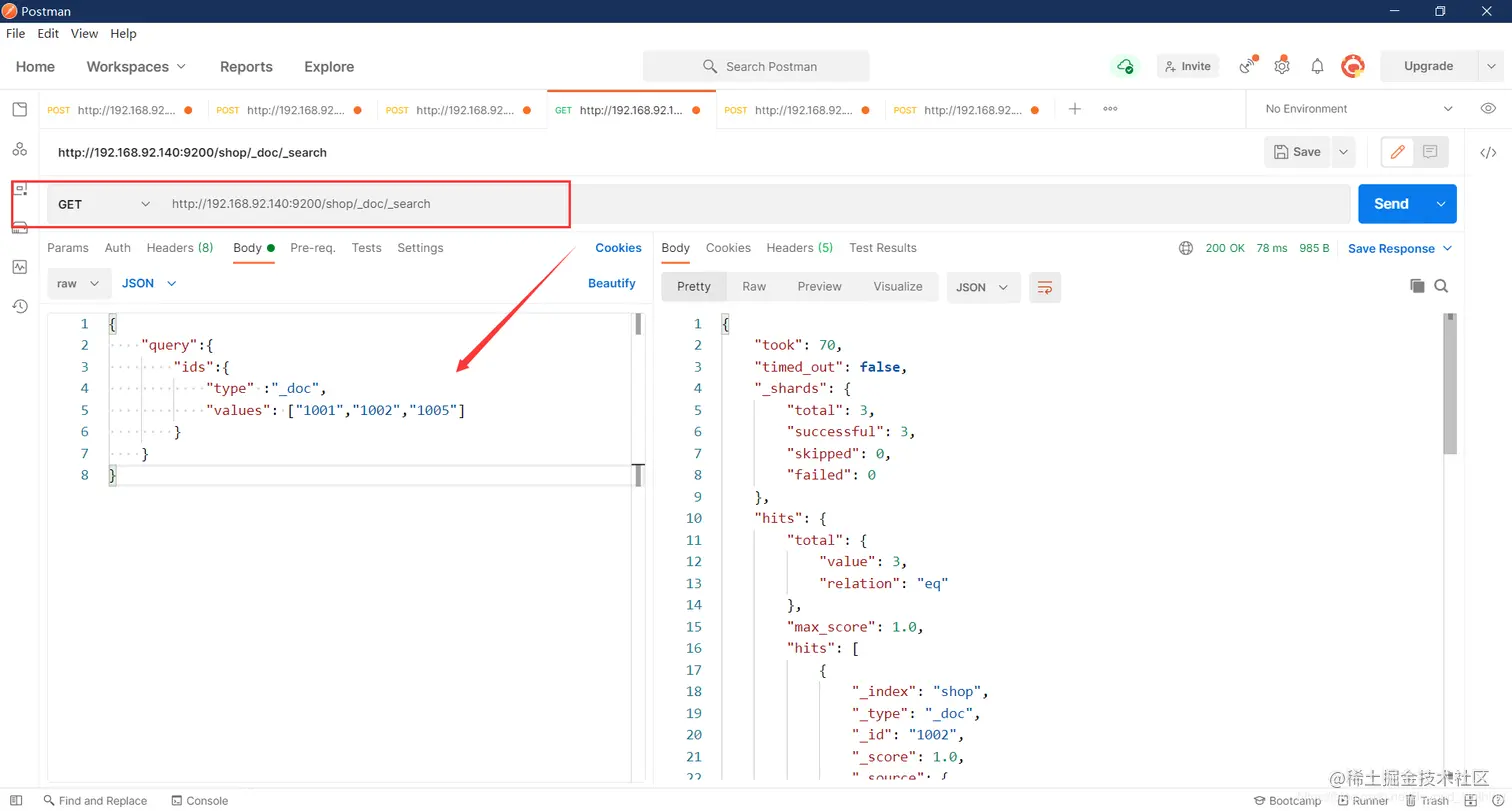Open the Edit menu

click(x=48, y=33)
